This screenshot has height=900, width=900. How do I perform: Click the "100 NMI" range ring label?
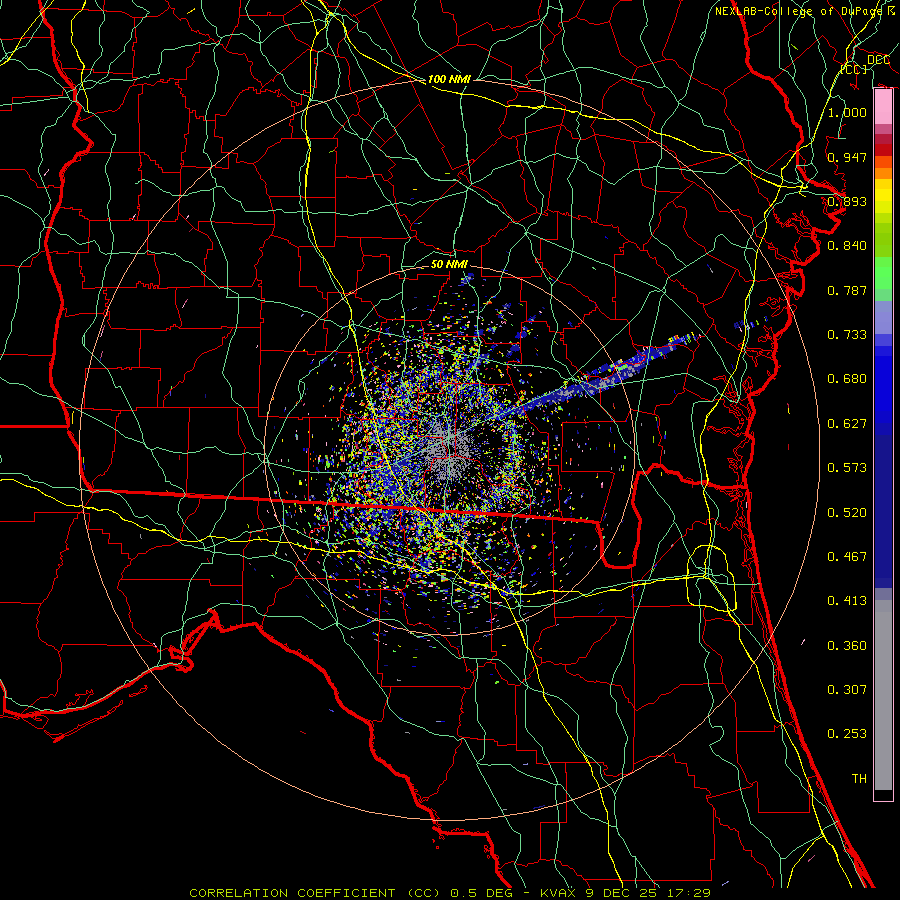pos(449,79)
